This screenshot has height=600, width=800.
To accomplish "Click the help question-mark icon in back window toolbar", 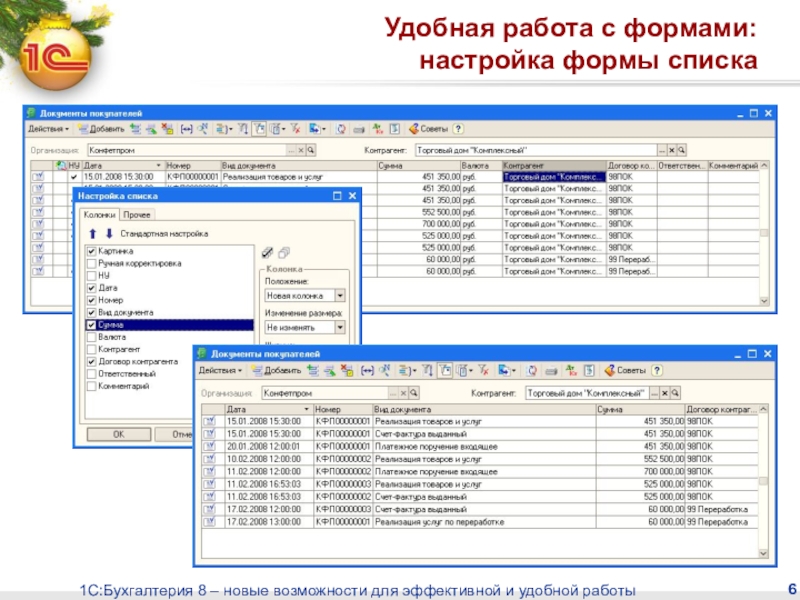I will click(x=458, y=129).
